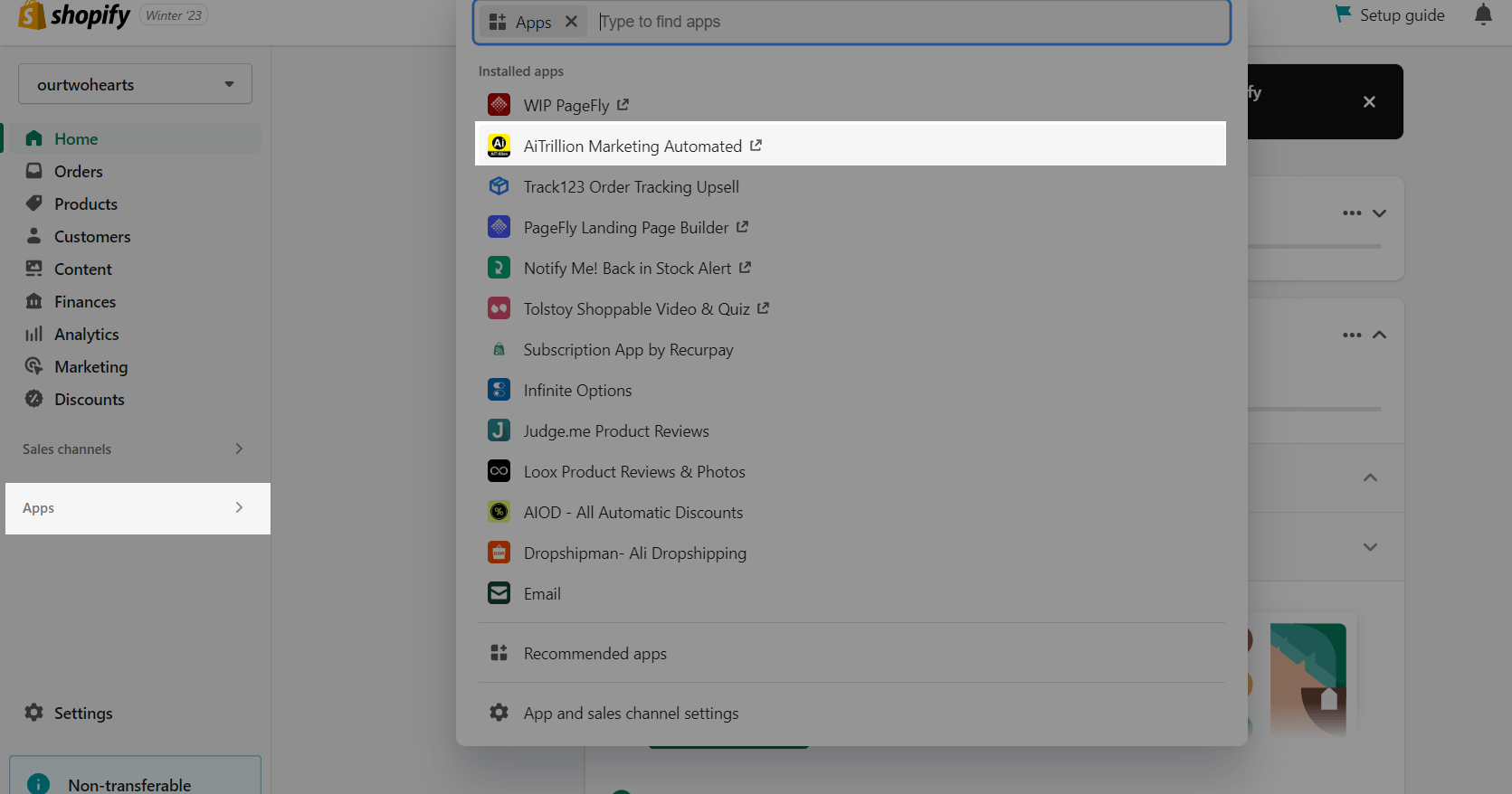Click the PageFly Landing Page Builder icon
This screenshot has width=1512, height=794.
click(499, 227)
